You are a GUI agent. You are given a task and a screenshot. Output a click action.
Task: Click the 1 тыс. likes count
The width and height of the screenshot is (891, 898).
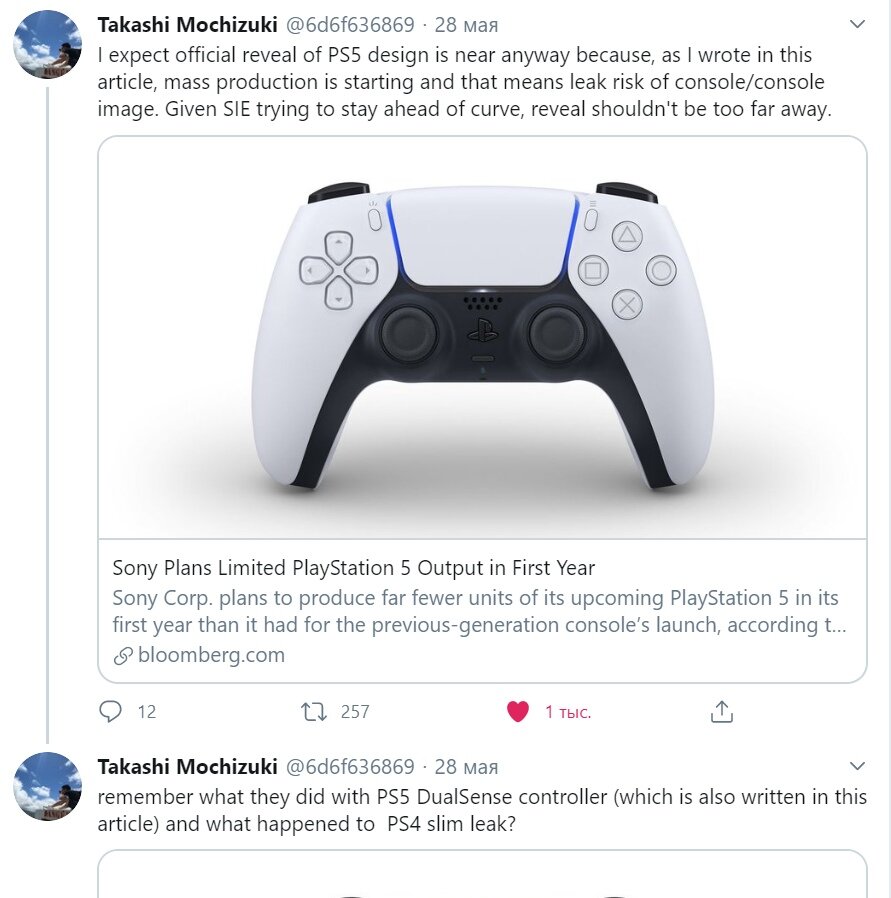pos(567,712)
